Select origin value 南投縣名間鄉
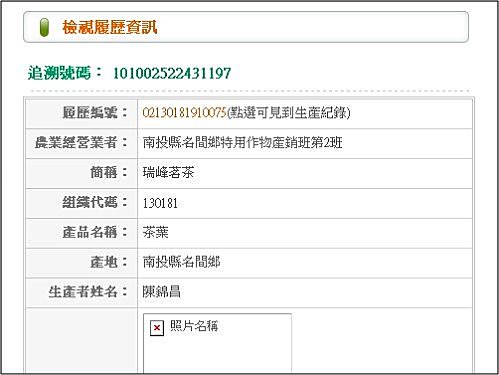This screenshot has height=375, width=499. (x=181, y=262)
